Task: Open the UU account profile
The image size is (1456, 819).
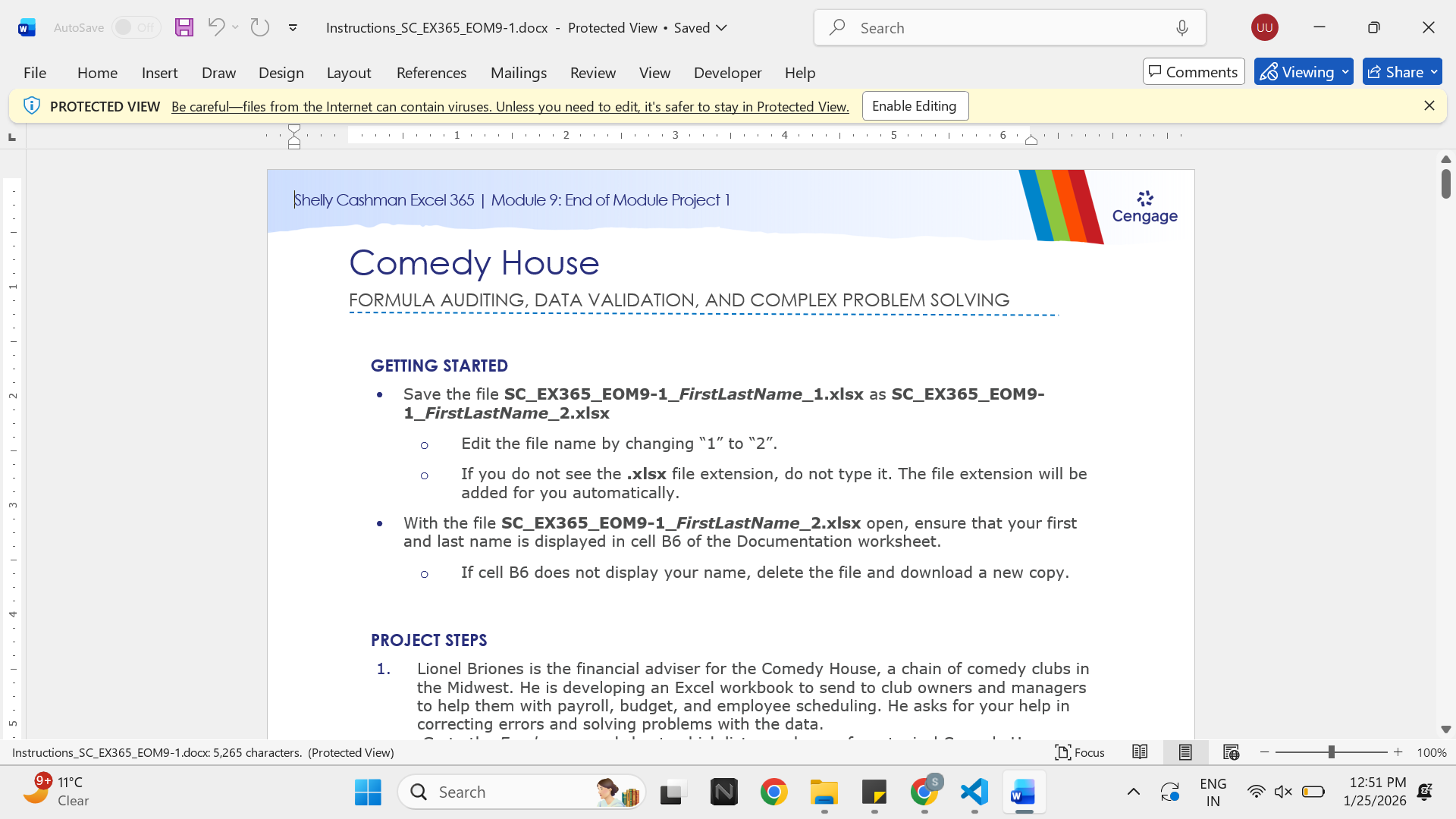Action: point(1265,27)
